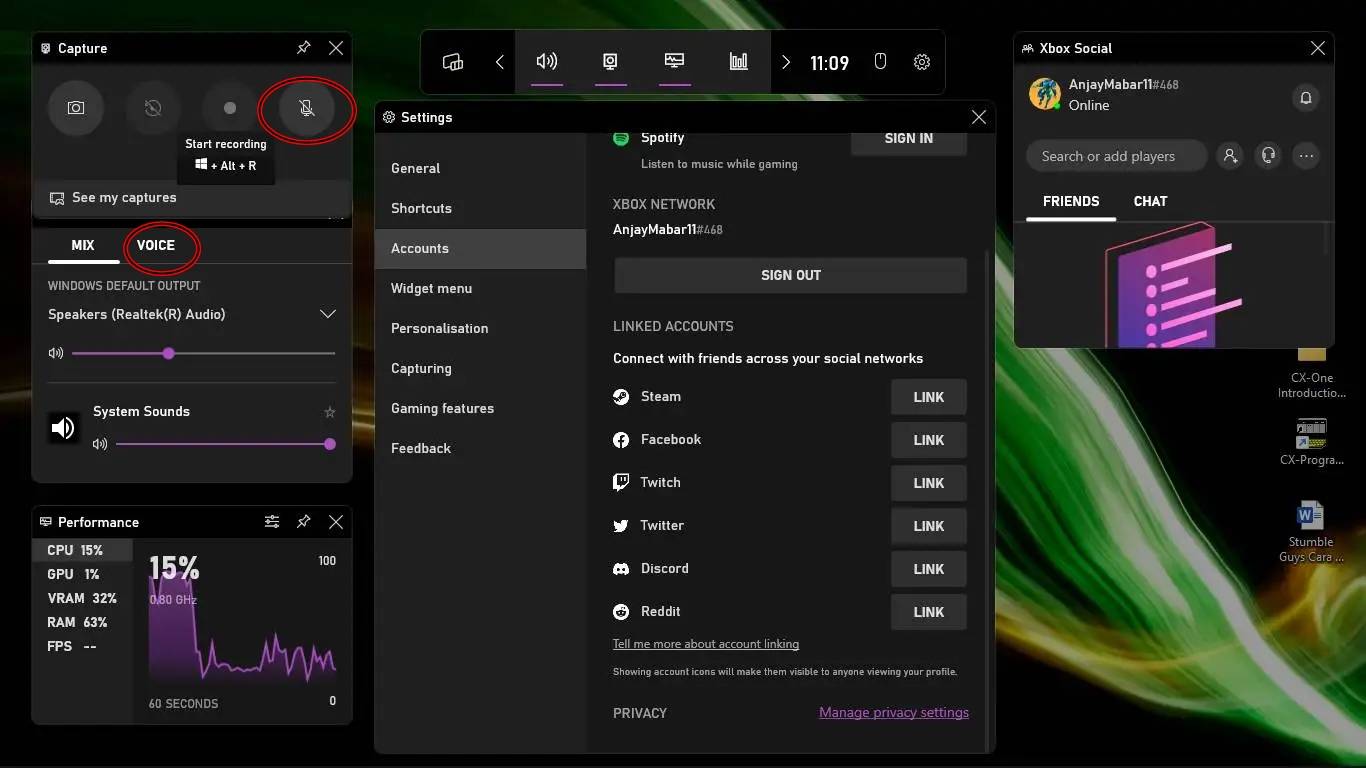
Task: Click the right chevron in Game Bar
Action: (x=786, y=62)
